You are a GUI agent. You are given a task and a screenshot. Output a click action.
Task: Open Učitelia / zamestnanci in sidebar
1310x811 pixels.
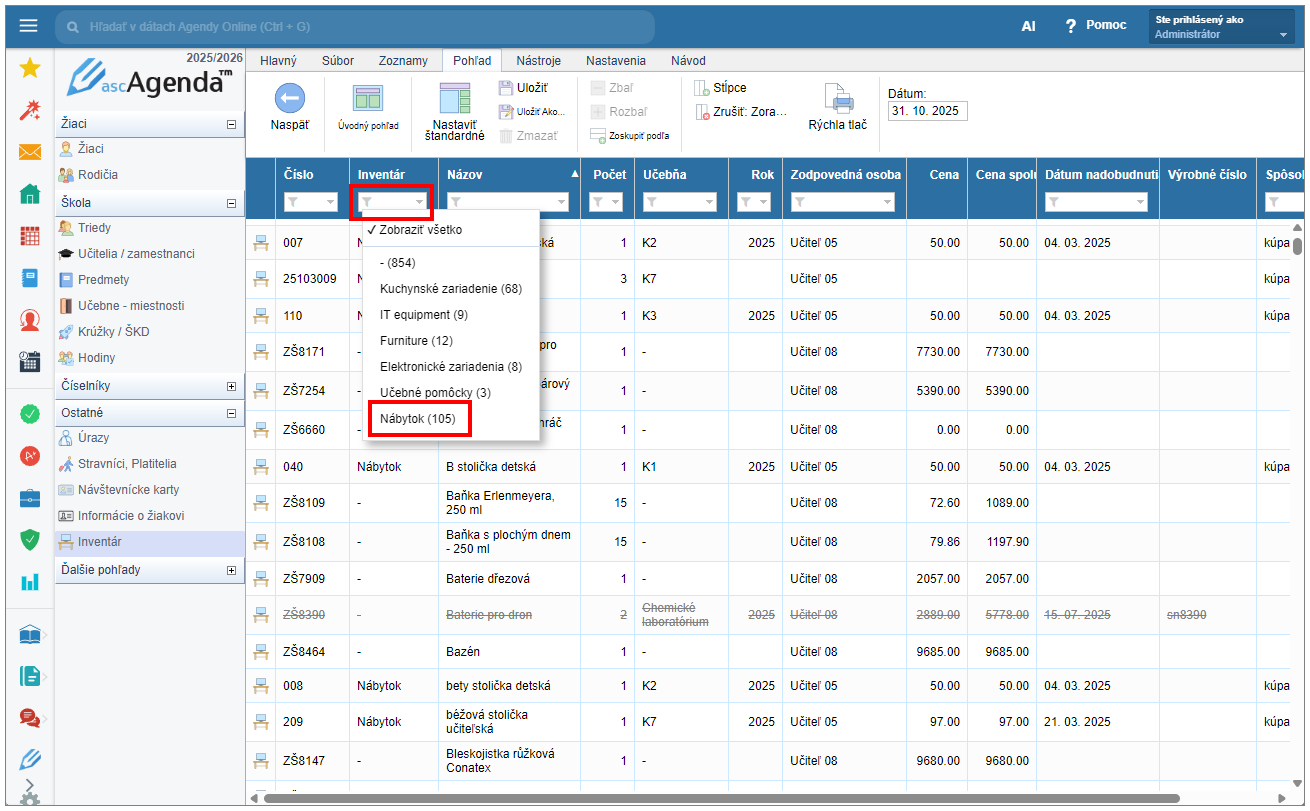(135, 254)
